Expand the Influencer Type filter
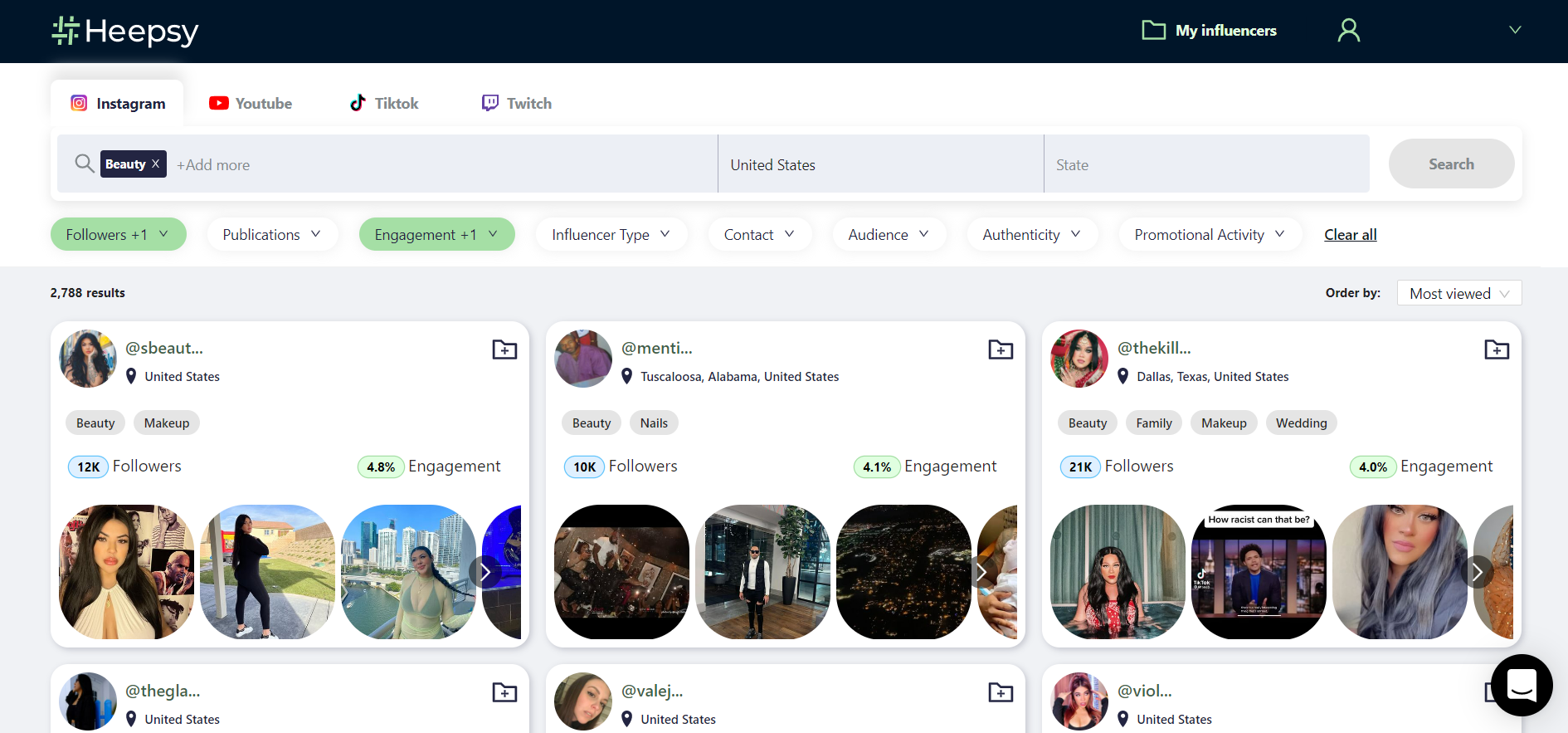The width and height of the screenshot is (1568, 733). [611, 235]
